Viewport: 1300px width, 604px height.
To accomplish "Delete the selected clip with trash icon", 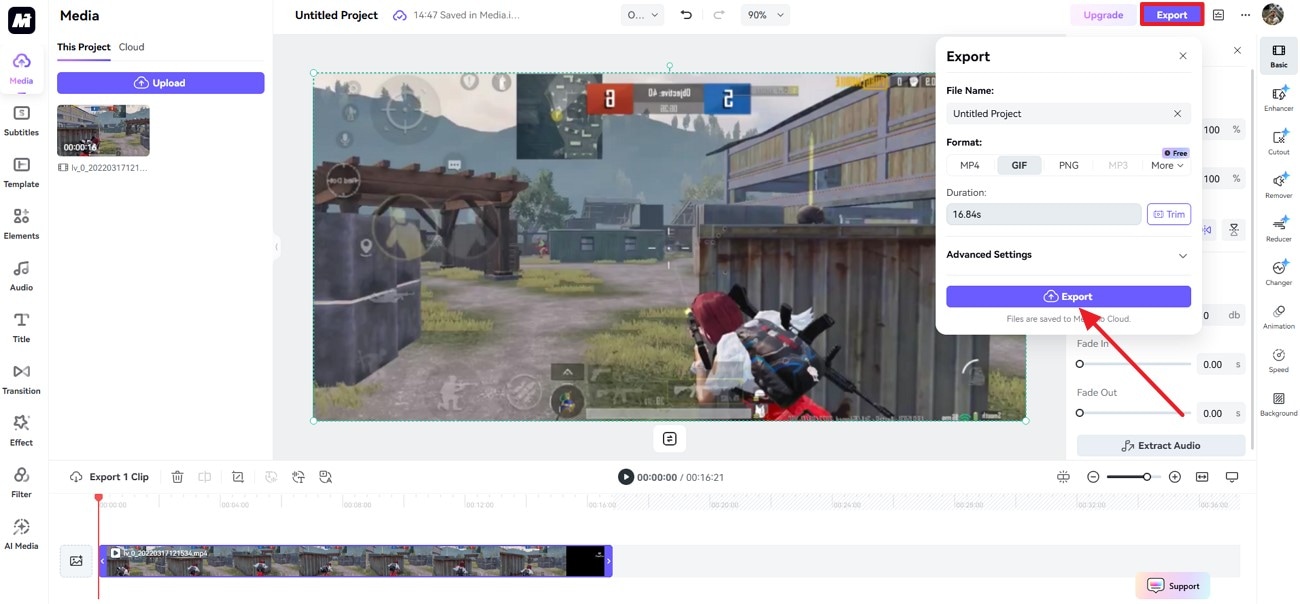I will [x=177, y=477].
